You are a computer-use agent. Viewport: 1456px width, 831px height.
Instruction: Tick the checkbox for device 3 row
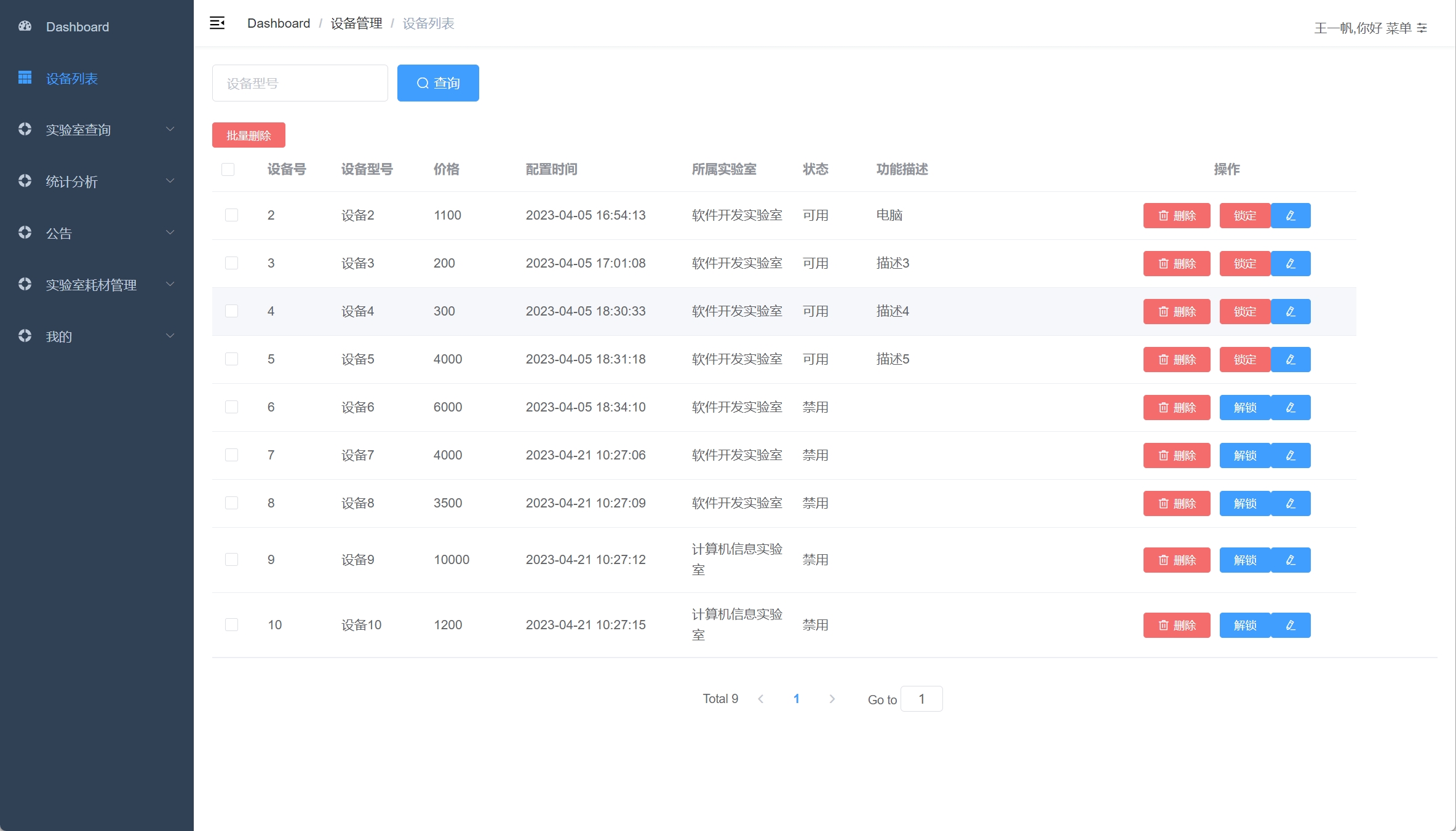click(x=232, y=263)
